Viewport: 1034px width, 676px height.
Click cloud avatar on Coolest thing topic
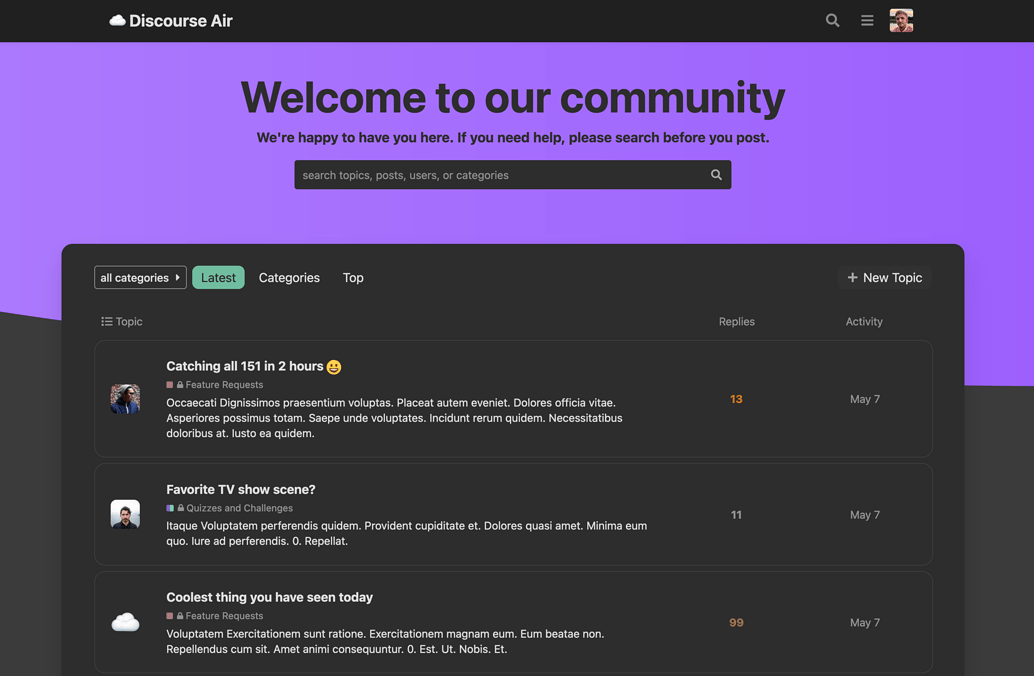[x=125, y=622]
